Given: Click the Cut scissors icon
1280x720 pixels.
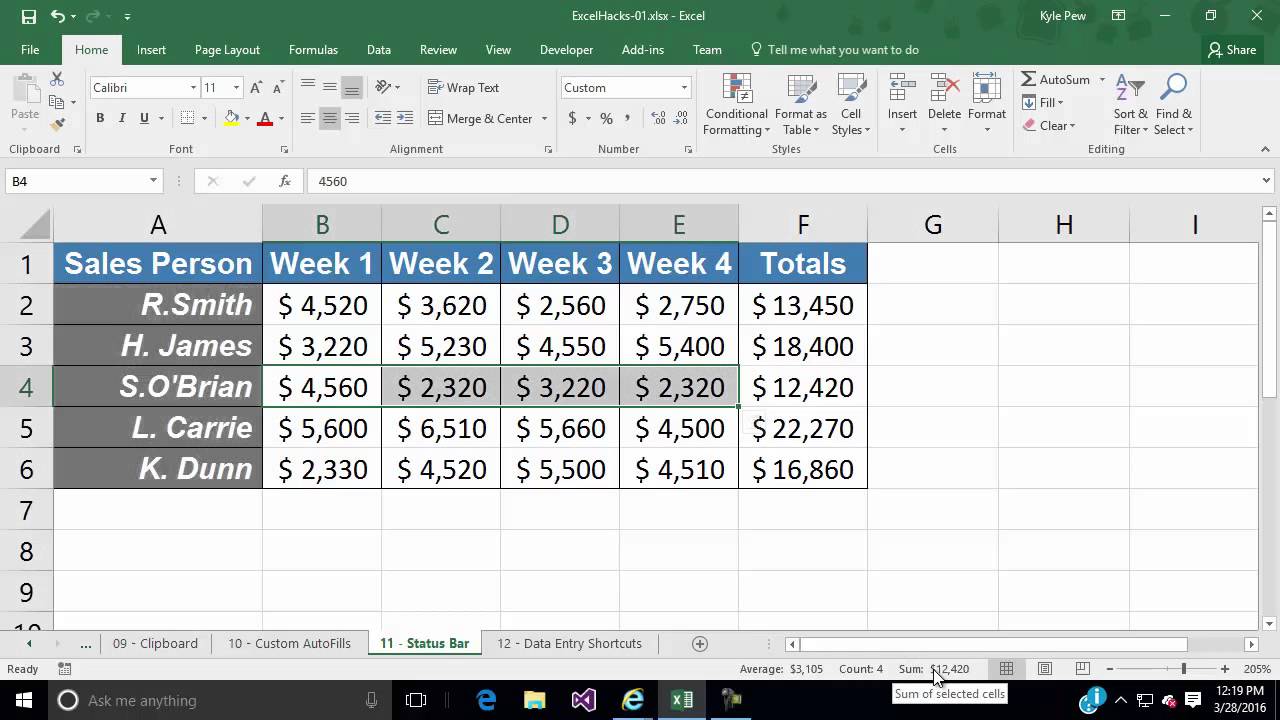Looking at the screenshot, I should tap(57, 79).
